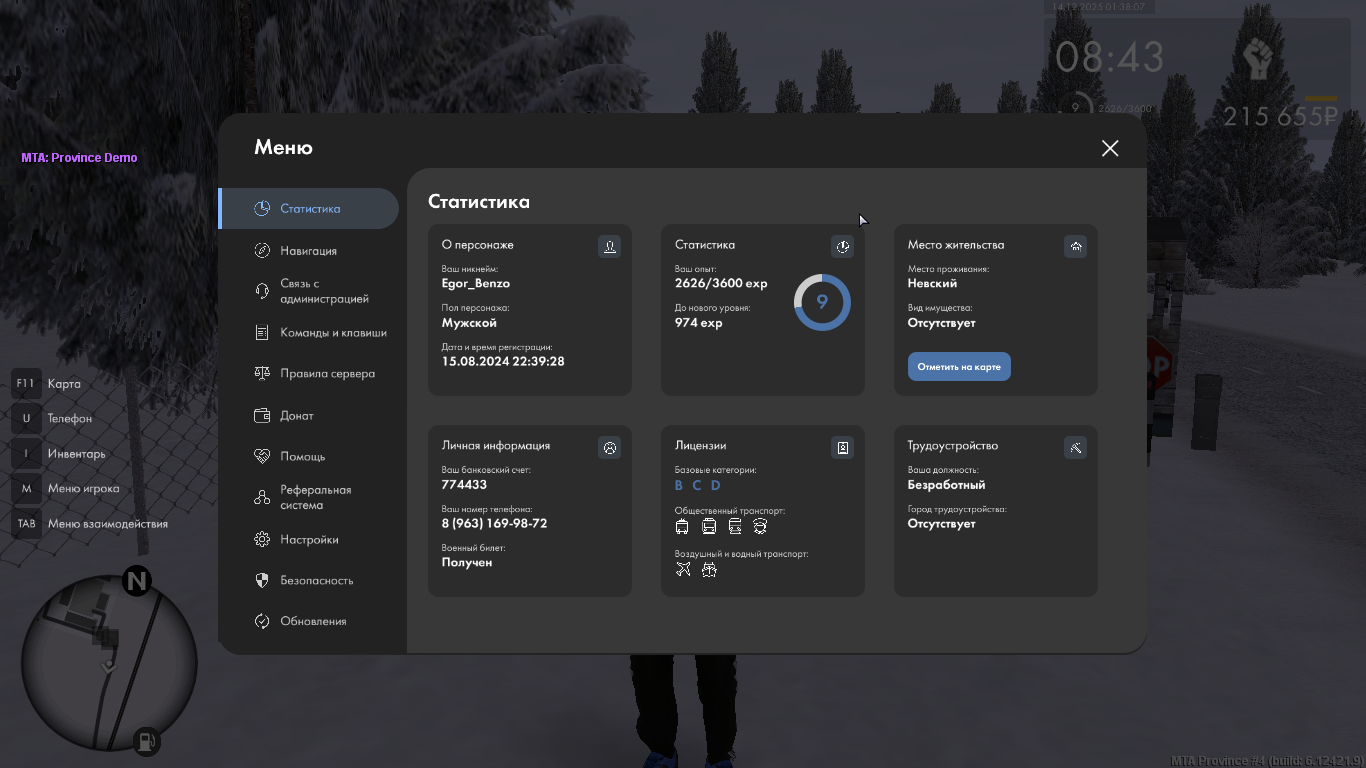Click the license badge icon in Лицензии card
Screen dimensions: 1366x768
coord(842,447)
